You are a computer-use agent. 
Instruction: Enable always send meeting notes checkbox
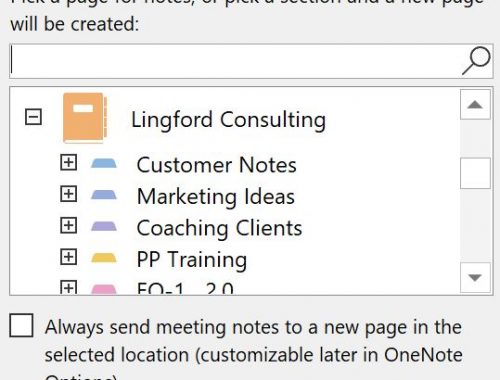click(x=21, y=325)
